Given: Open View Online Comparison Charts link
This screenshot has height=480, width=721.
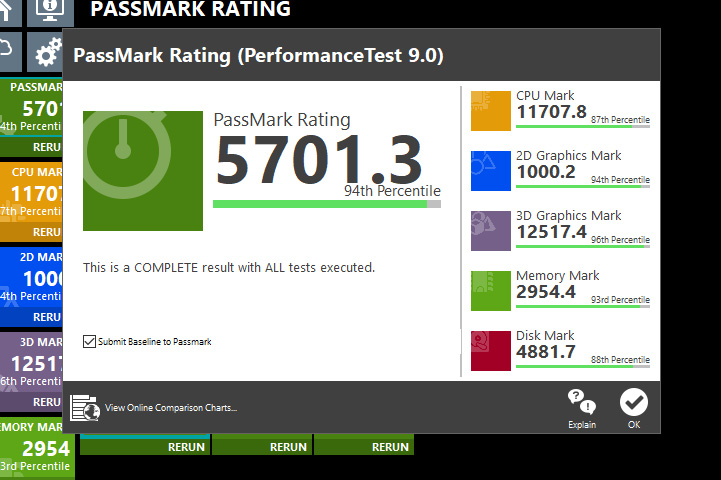Looking at the screenshot, I should [x=171, y=408].
